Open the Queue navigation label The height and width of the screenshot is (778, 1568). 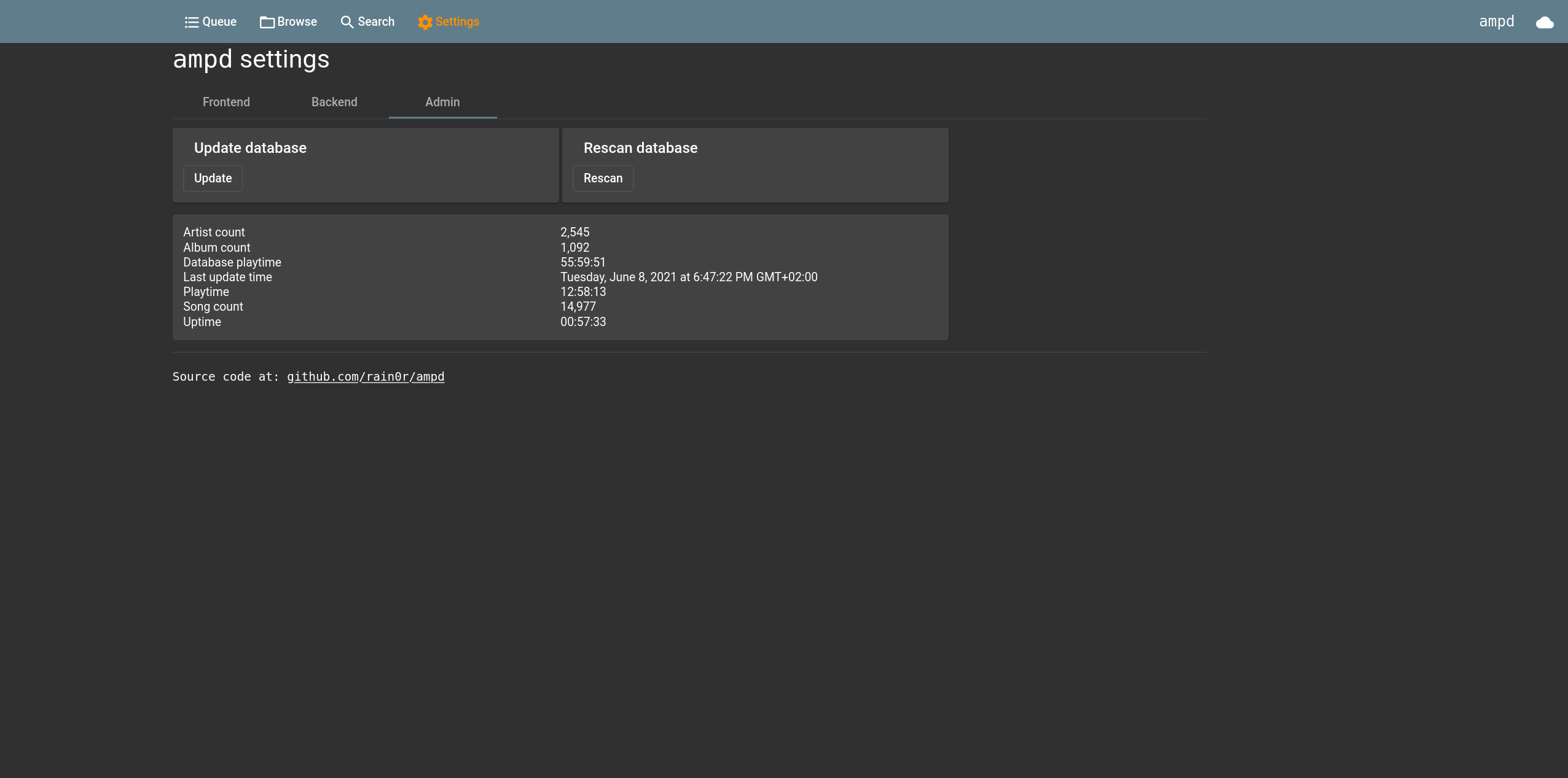coord(219,21)
